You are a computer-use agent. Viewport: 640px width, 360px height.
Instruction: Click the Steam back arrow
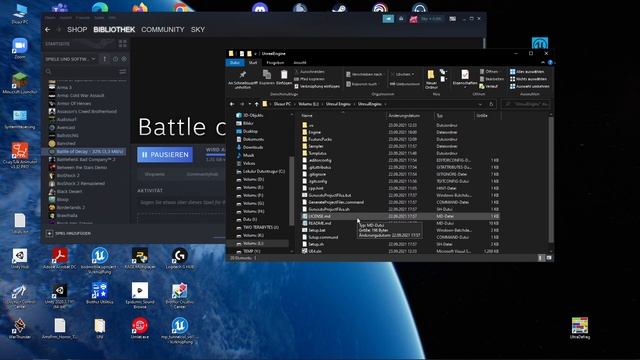(48, 29)
